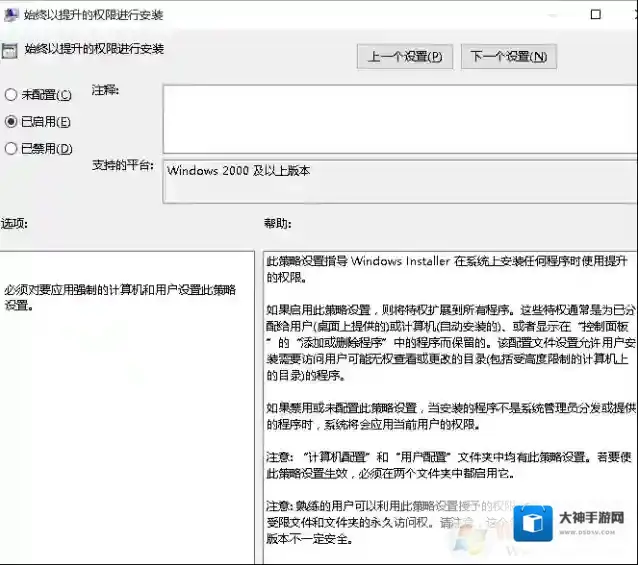Click the 支持的平台 Windows 2000 field
Image resolution: width=638 pixels, height=565 pixels.
click(x=400, y=181)
